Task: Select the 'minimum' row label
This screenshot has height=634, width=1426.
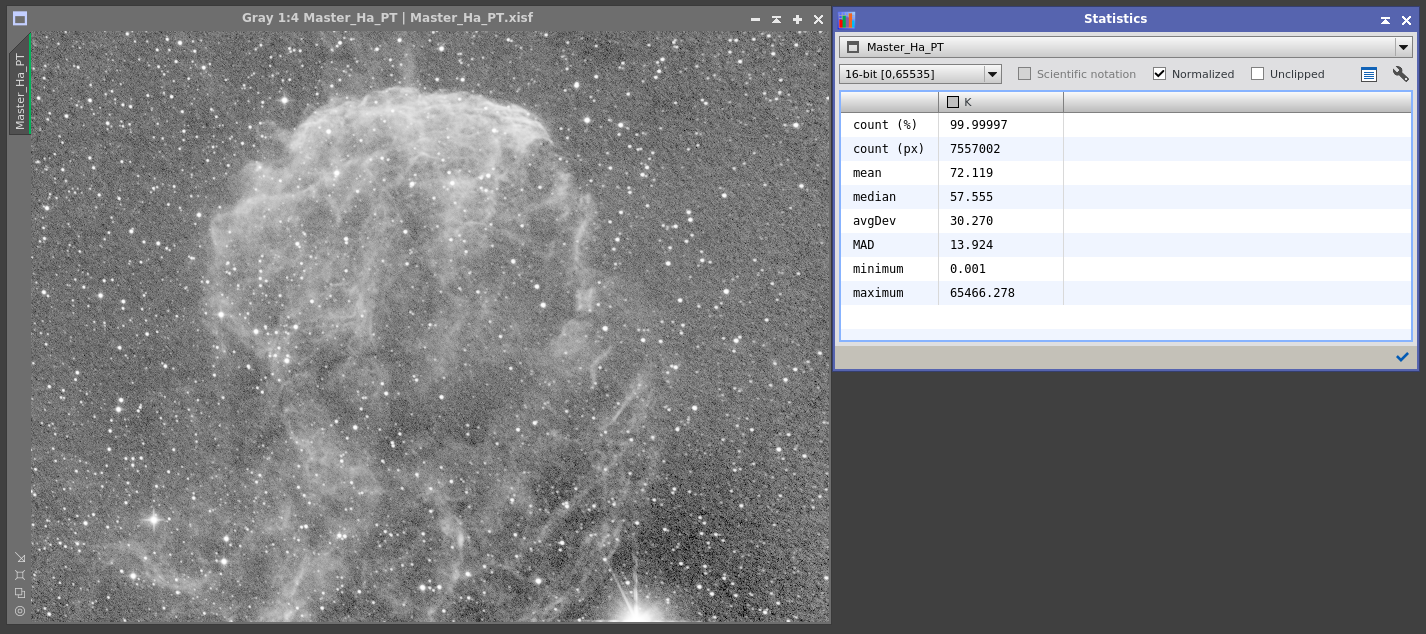Action: pyautogui.click(x=878, y=269)
